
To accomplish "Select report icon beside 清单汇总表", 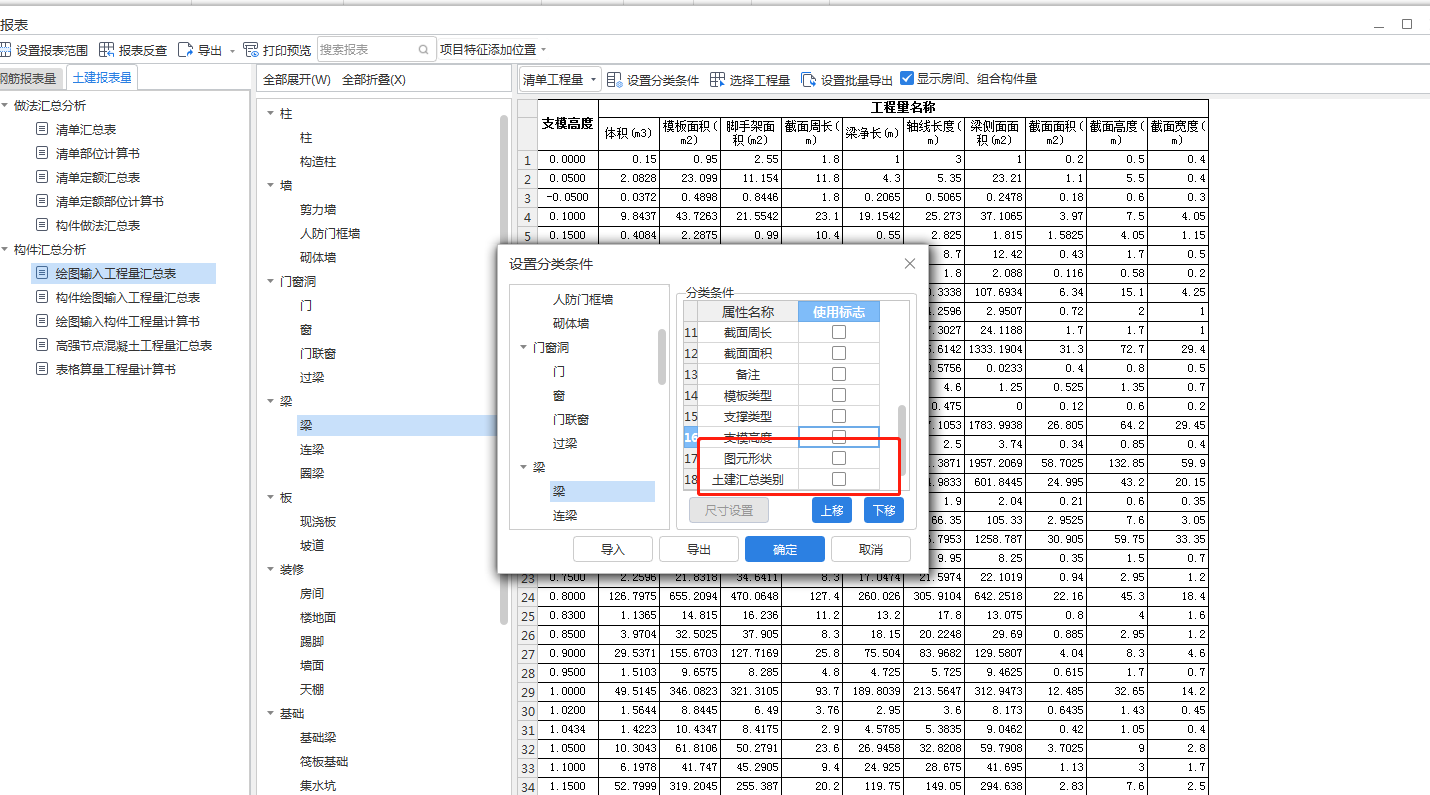I will coord(41,129).
